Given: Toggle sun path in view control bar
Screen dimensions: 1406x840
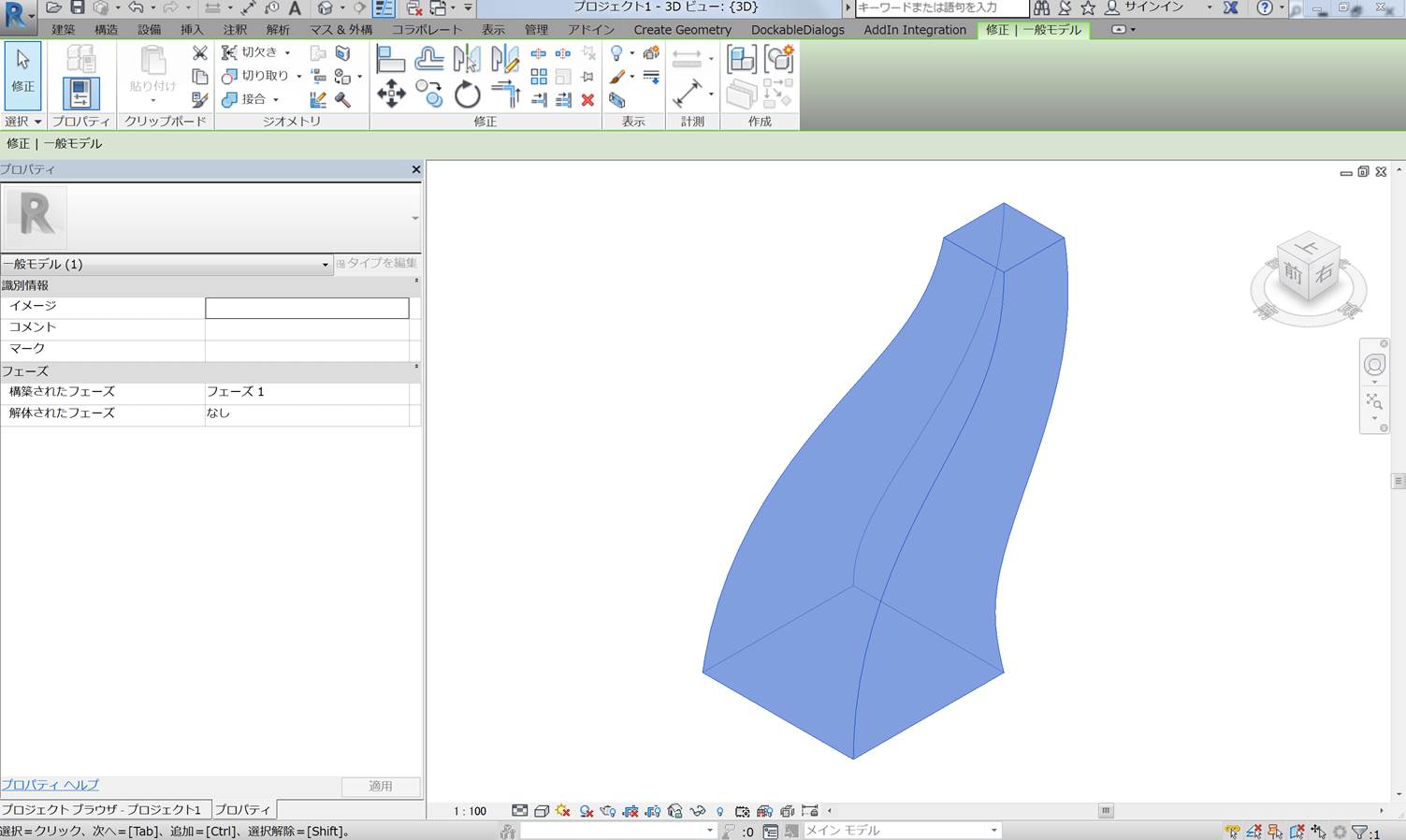Looking at the screenshot, I should pyautogui.click(x=562, y=811).
